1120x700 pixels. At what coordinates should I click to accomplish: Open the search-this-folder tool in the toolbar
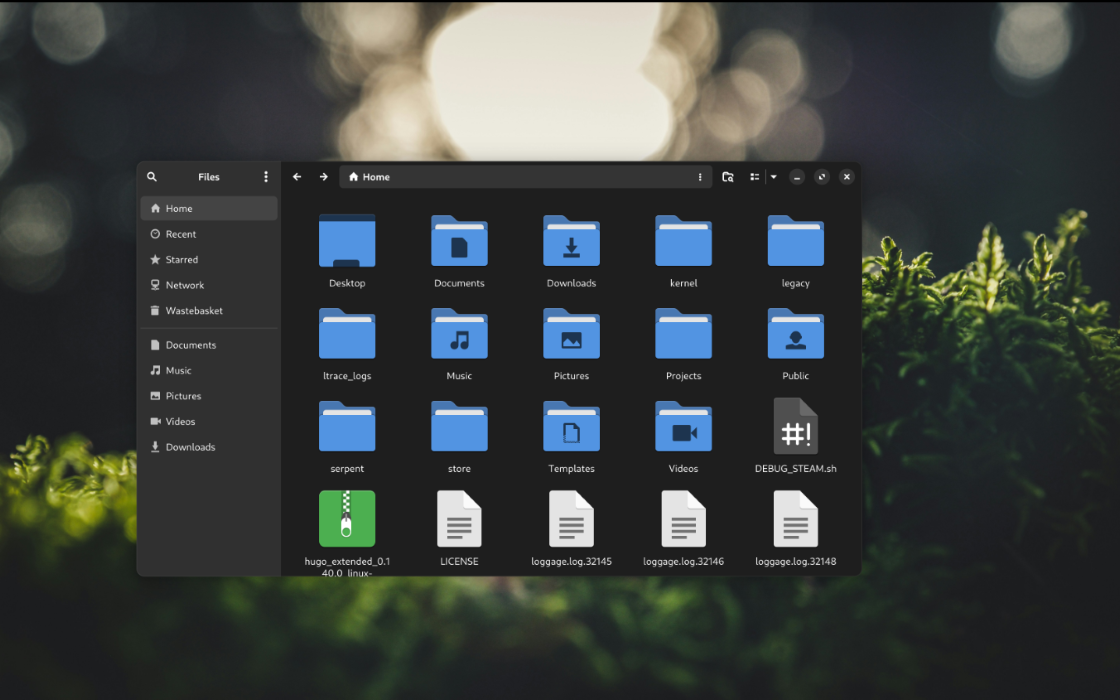point(727,177)
